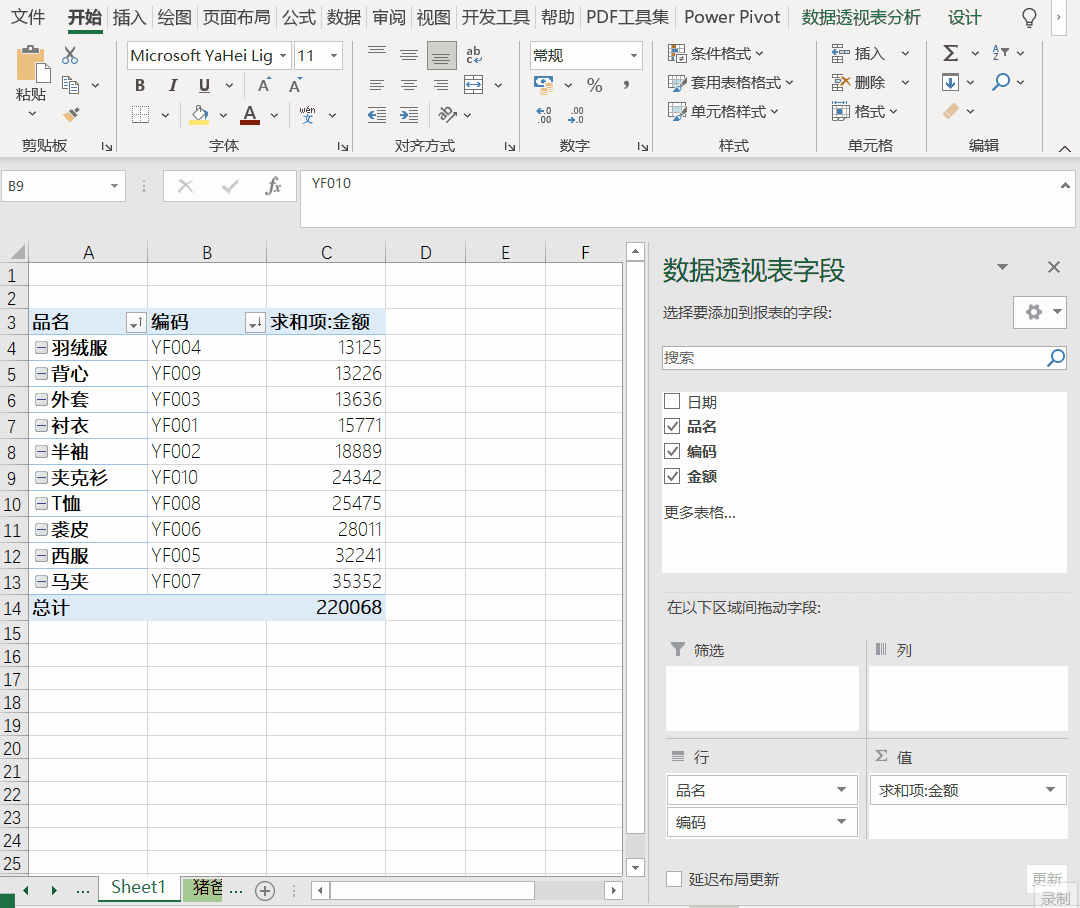Toggle Italic formatting

point(173,85)
